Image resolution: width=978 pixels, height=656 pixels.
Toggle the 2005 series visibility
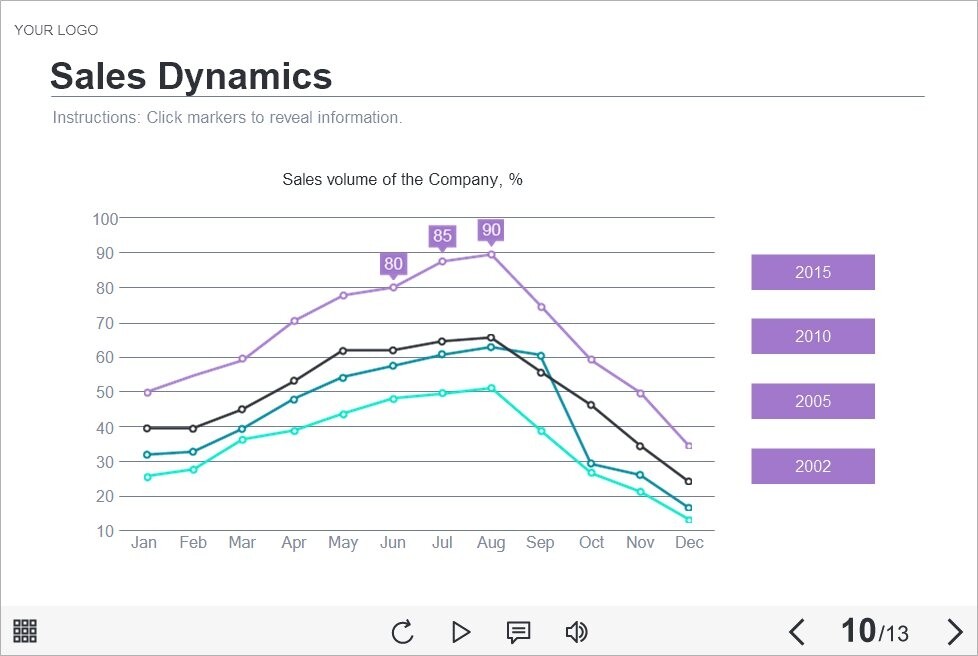(812, 400)
